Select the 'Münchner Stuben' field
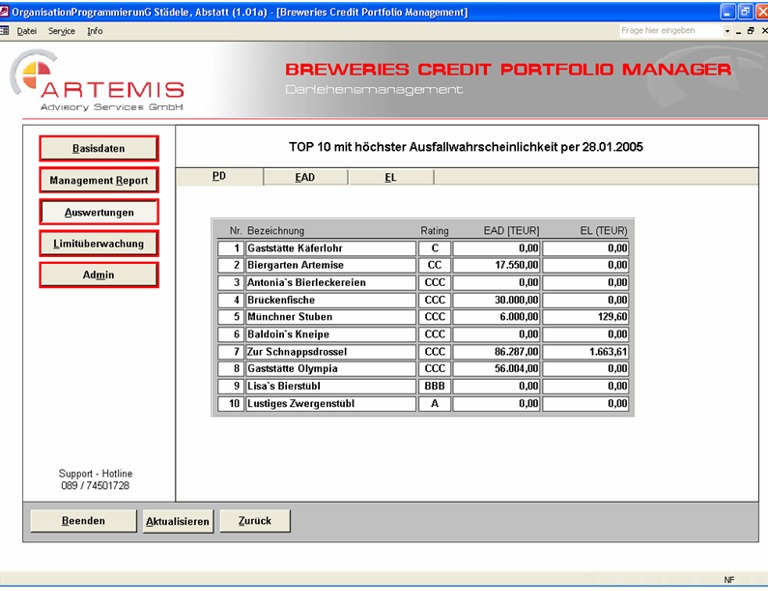 [331, 317]
